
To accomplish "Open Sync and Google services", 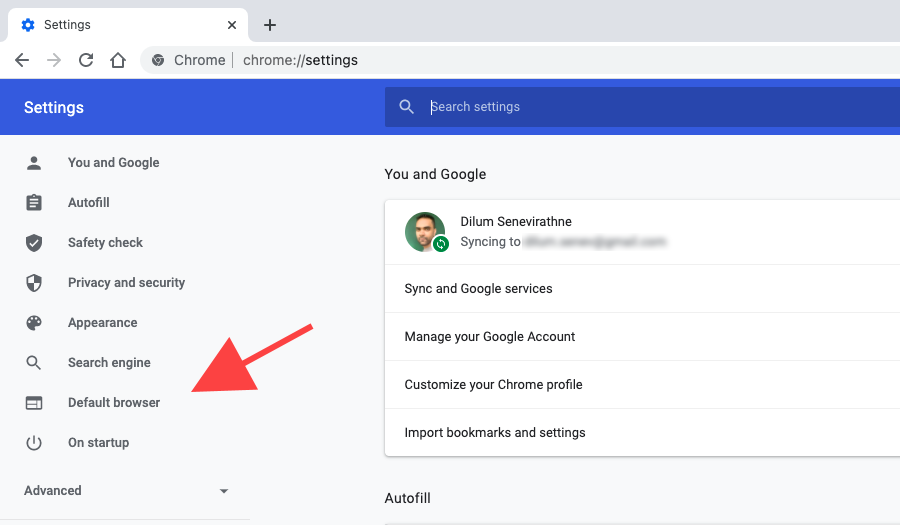I will (x=642, y=289).
